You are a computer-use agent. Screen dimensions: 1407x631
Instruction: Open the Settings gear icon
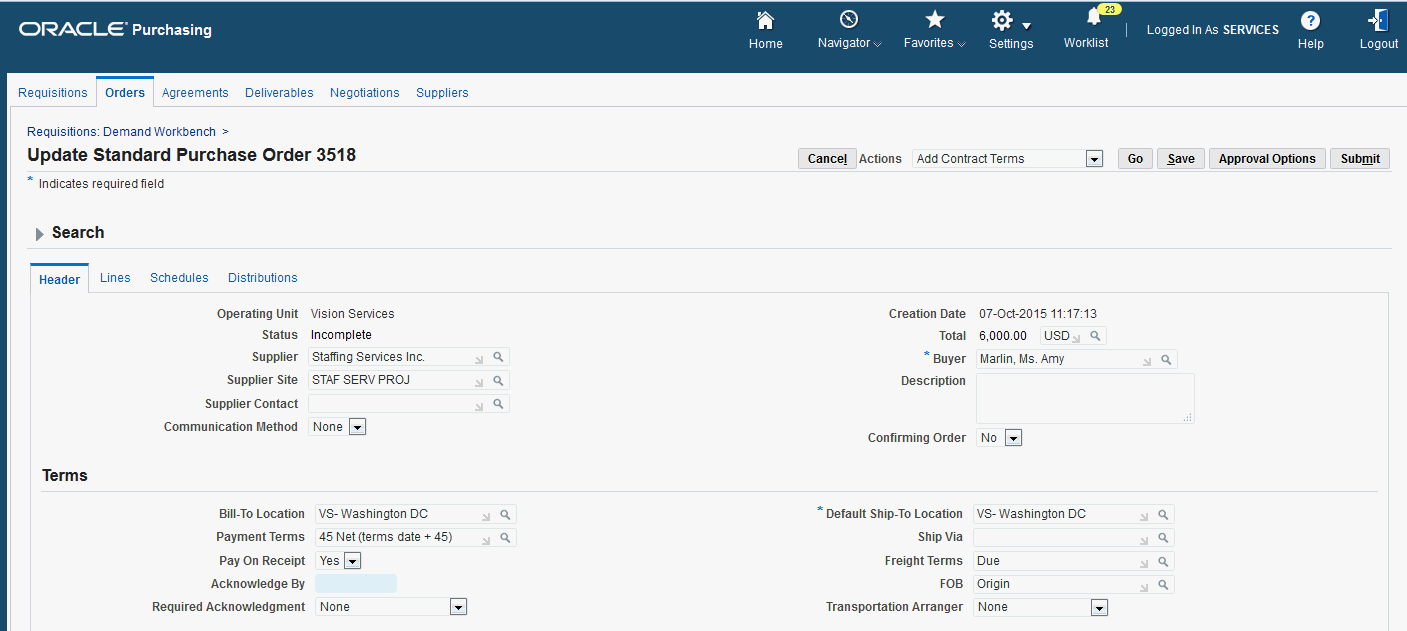pos(1002,21)
